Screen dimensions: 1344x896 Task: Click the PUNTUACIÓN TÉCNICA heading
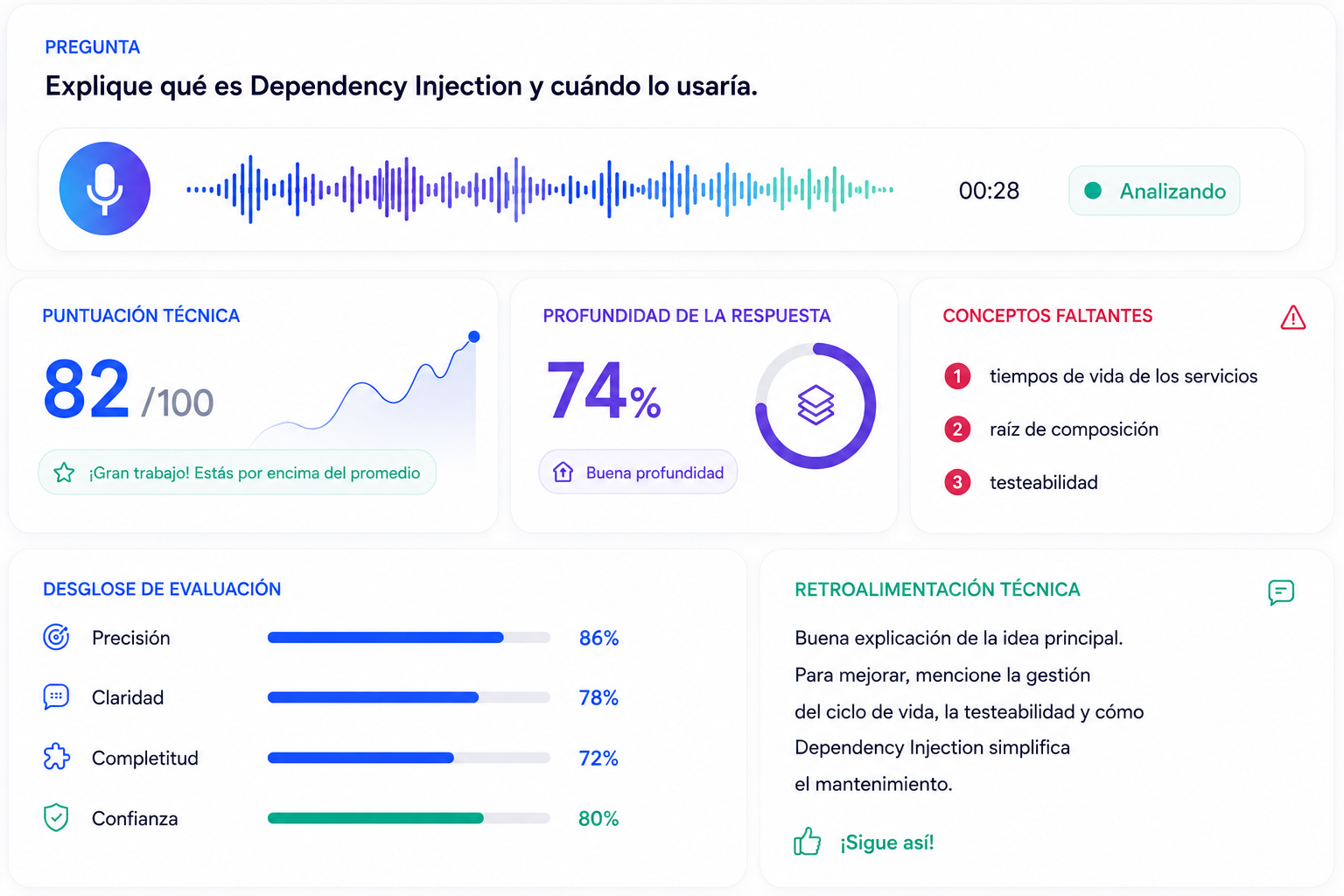pyautogui.click(x=141, y=316)
